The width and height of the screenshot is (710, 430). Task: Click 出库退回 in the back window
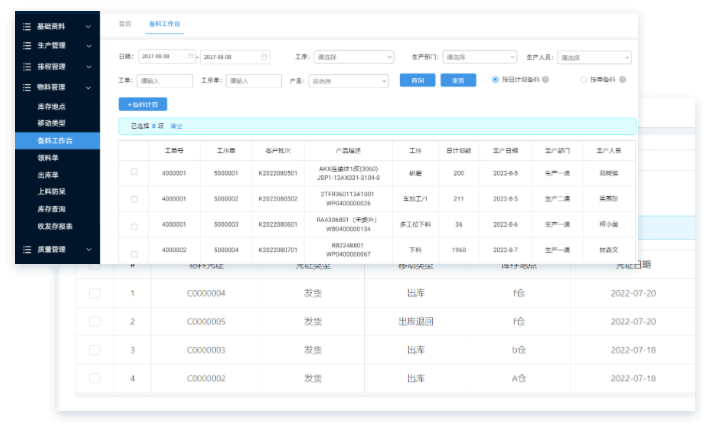coord(416,321)
